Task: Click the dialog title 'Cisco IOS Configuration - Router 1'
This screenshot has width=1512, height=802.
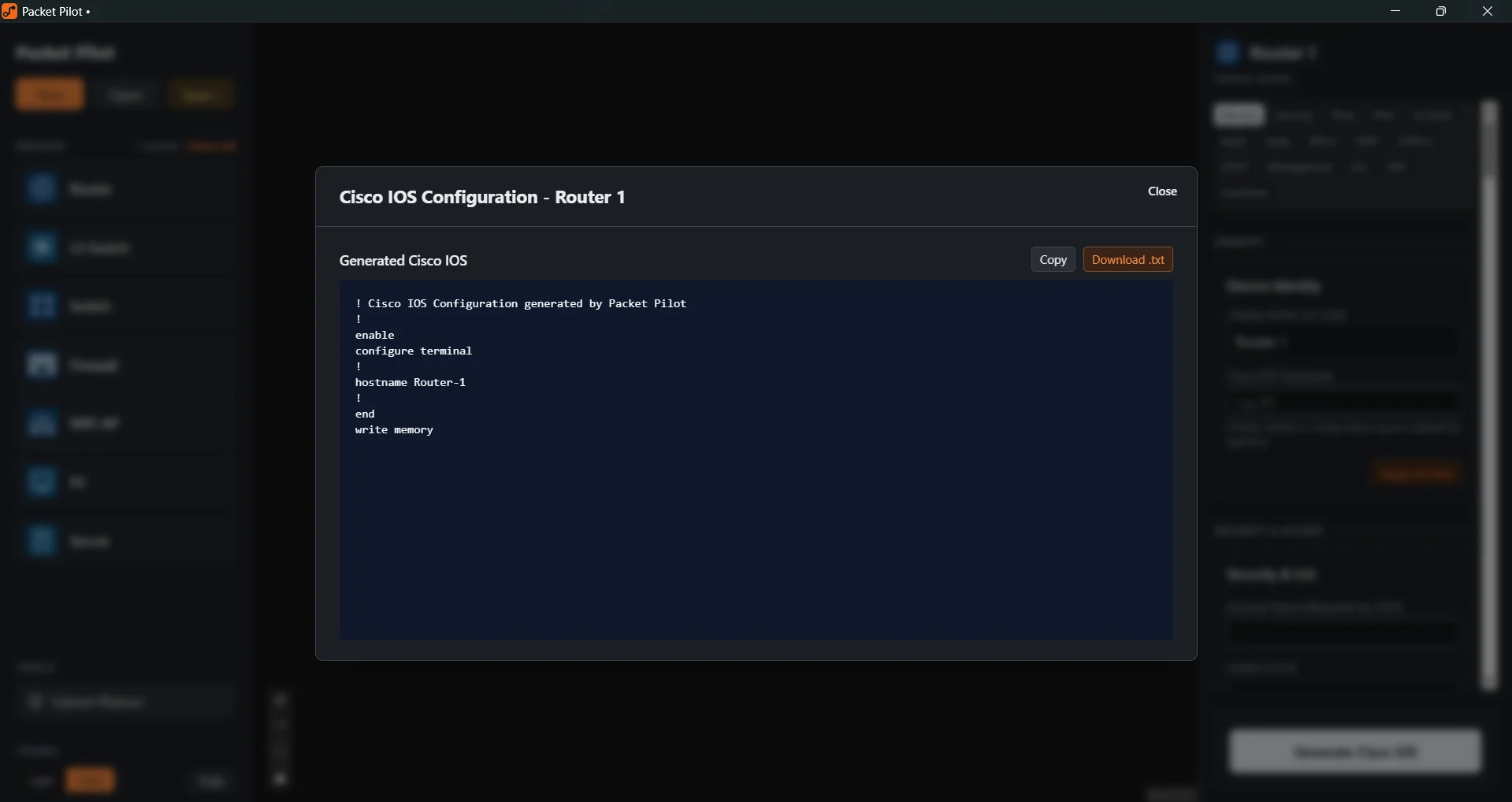Action: (482, 197)
